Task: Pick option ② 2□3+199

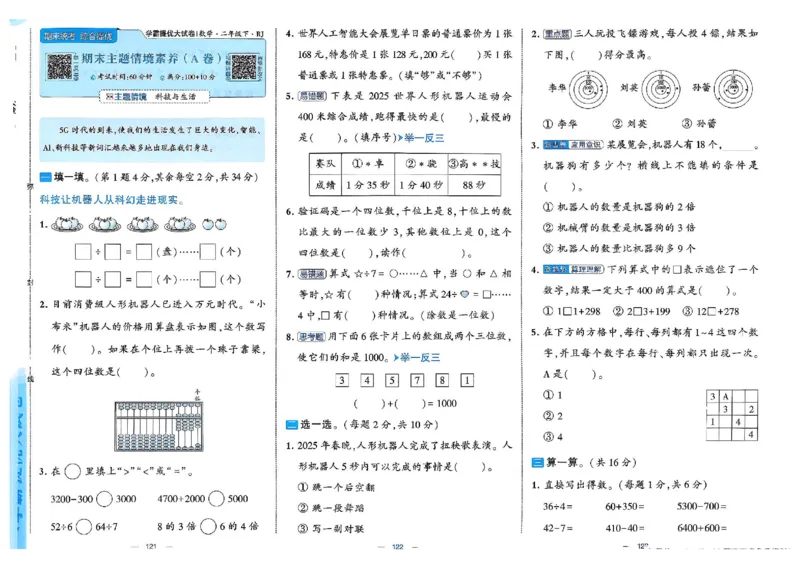Action: click(641, 311)
